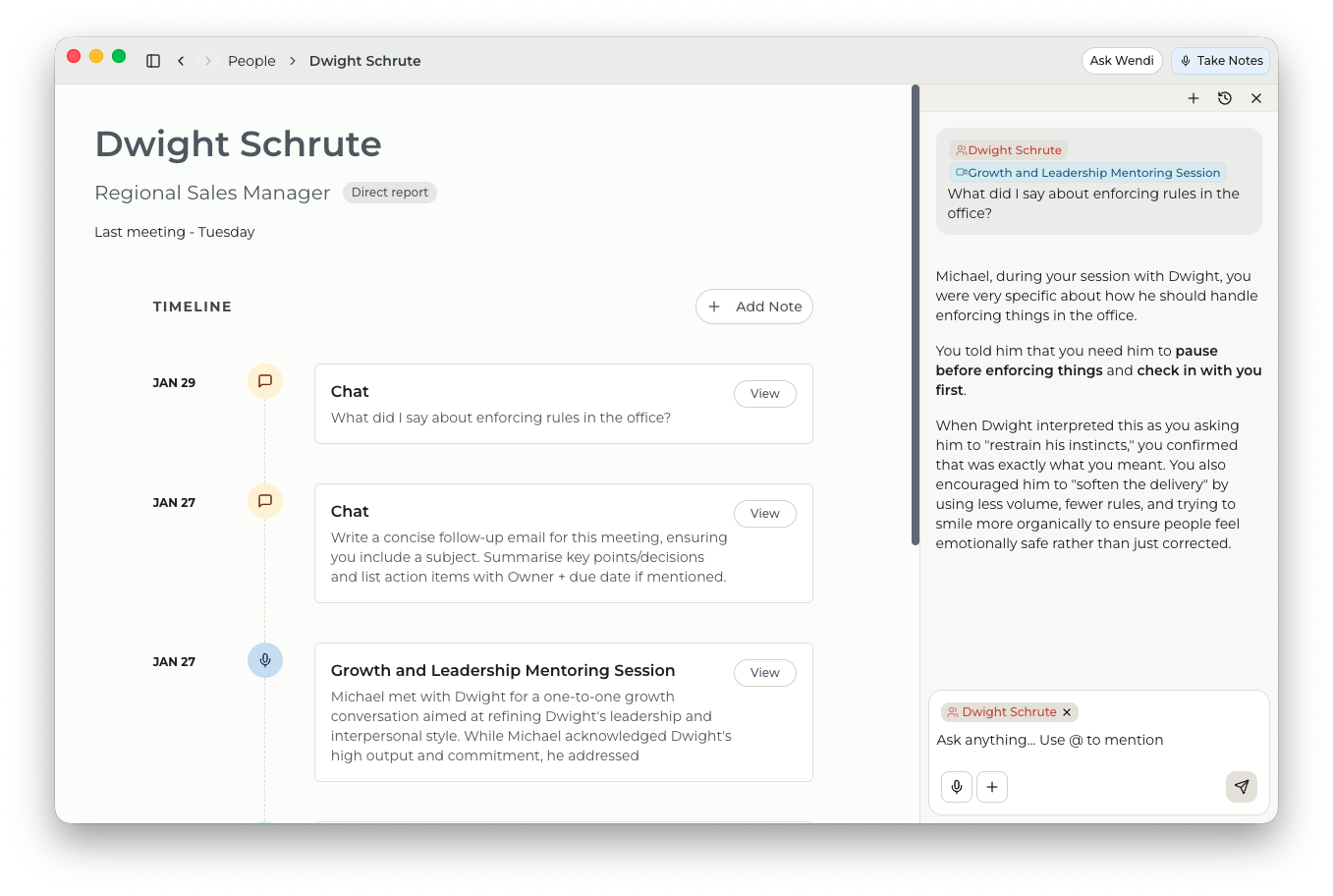Click the microphone icon in the chat input
The width and height of the screenshot is (1333, 896).
(x=956, y=787)
